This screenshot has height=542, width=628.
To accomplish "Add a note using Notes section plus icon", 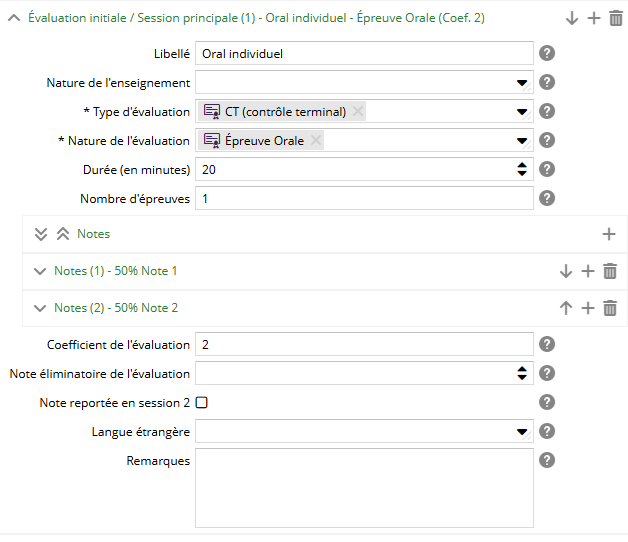I will [609, 234].
